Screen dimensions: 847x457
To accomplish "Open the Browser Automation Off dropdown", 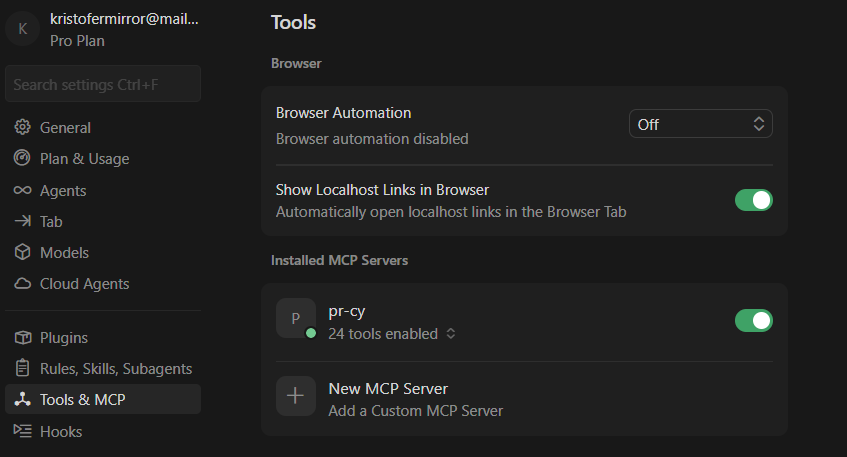I will point(700,124).
